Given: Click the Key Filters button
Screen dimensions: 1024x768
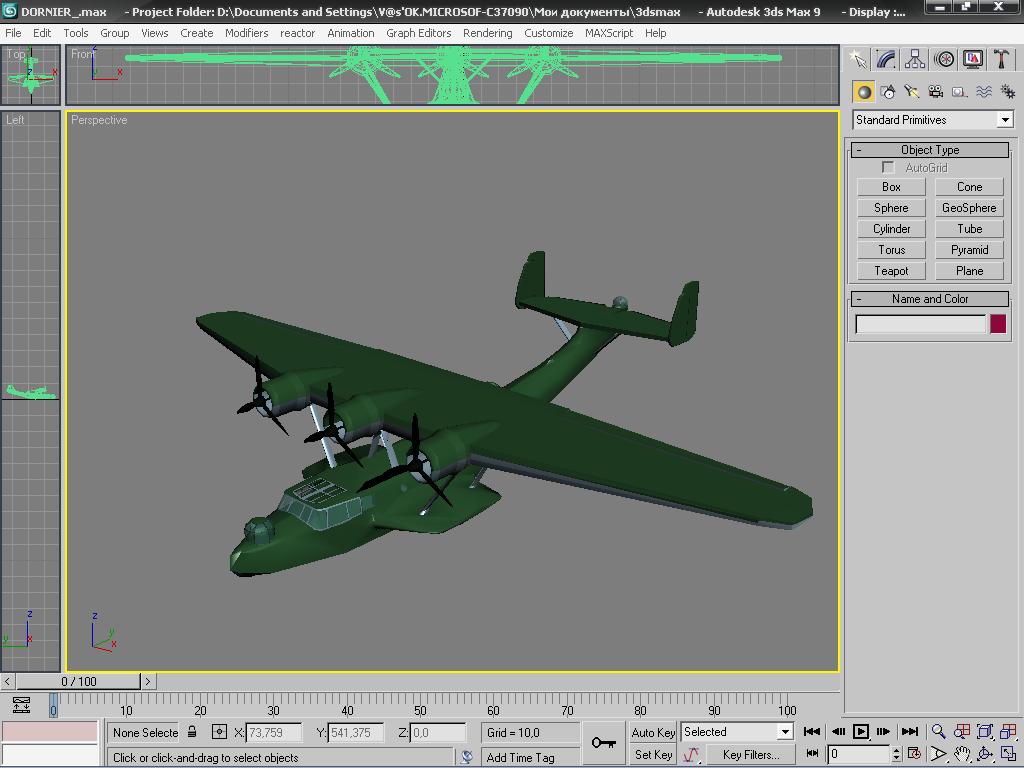Looking at the screenshot, I should (x=750, y=755).
